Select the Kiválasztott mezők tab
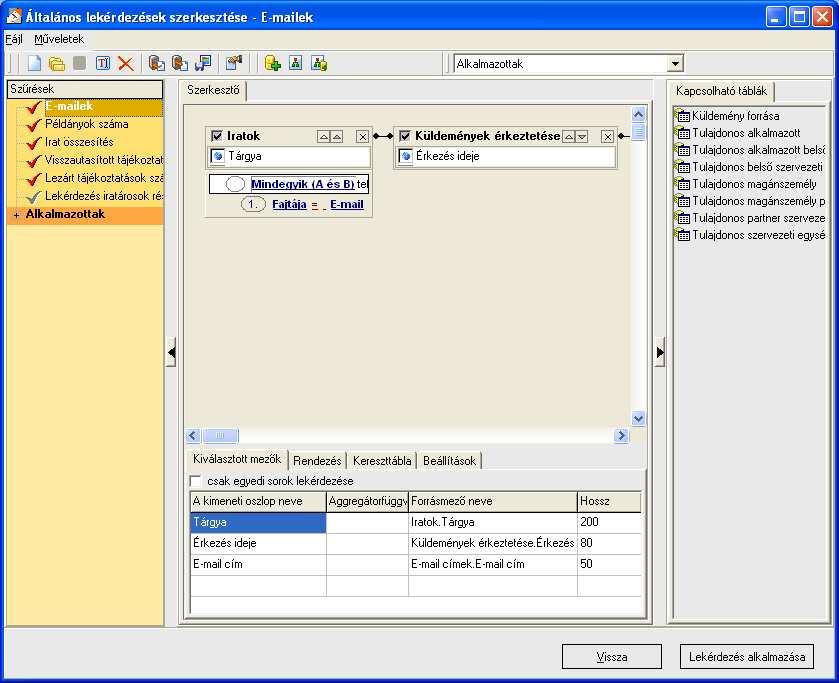This screenshot has width=839, height=683. (x=237, y=459)
